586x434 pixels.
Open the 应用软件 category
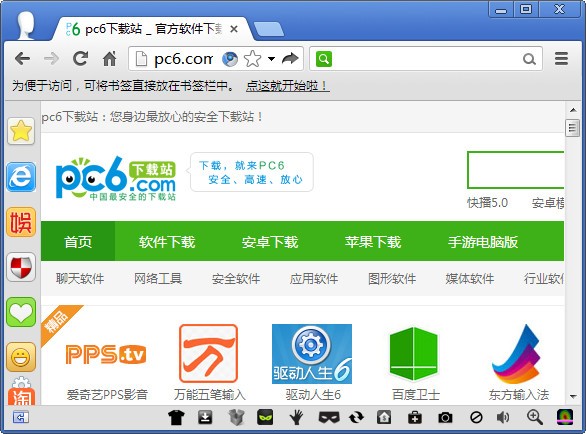tap(314, 278)
